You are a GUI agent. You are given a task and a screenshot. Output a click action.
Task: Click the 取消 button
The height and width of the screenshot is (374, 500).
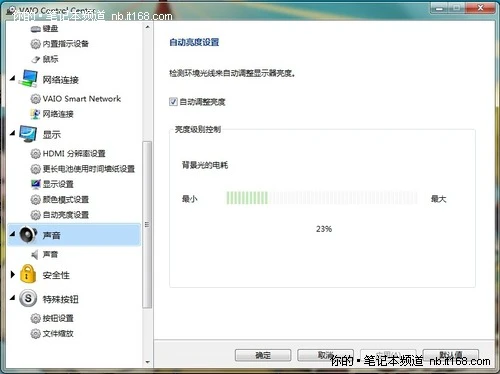325,355
